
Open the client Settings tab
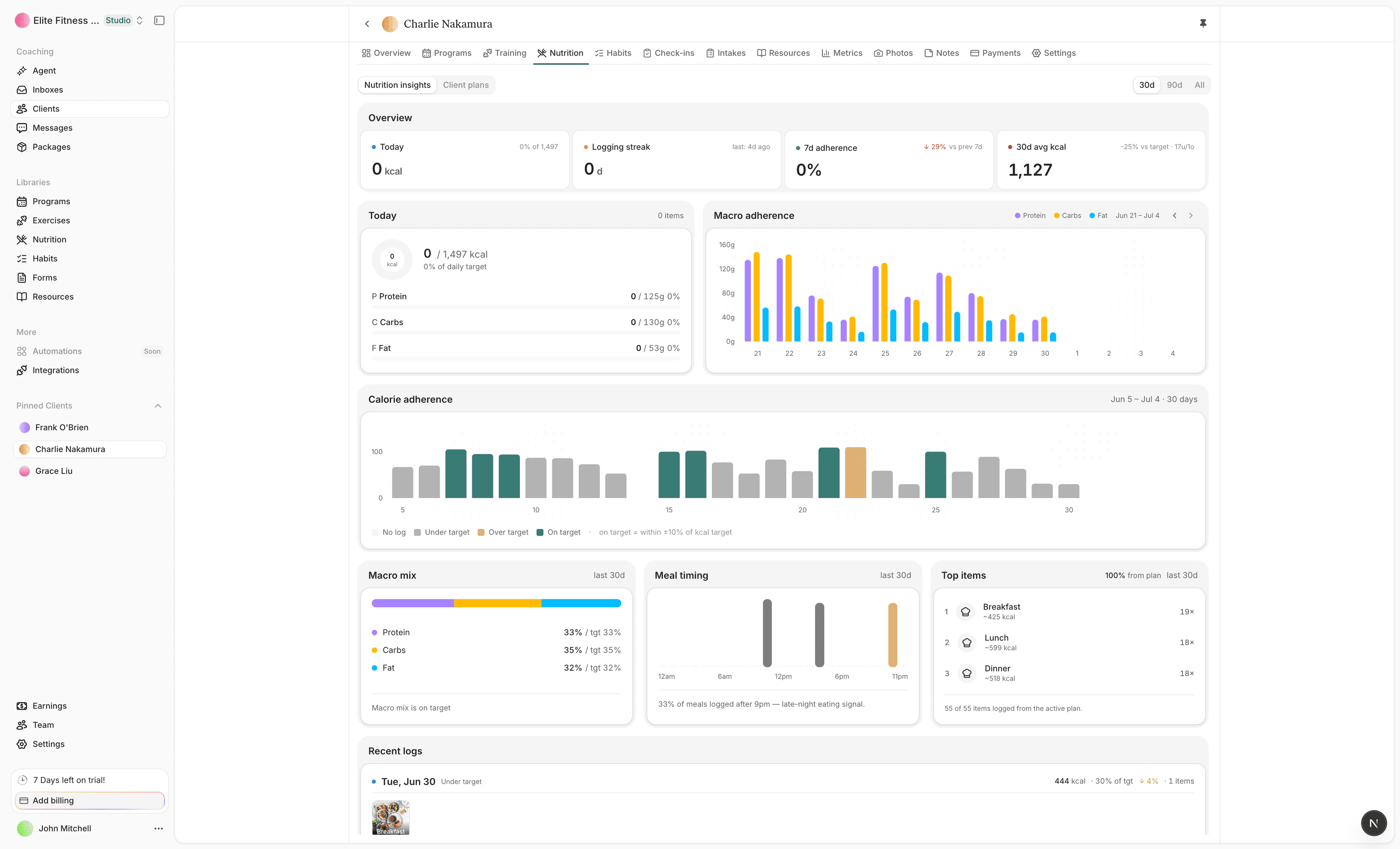(x=1054, y=53)
